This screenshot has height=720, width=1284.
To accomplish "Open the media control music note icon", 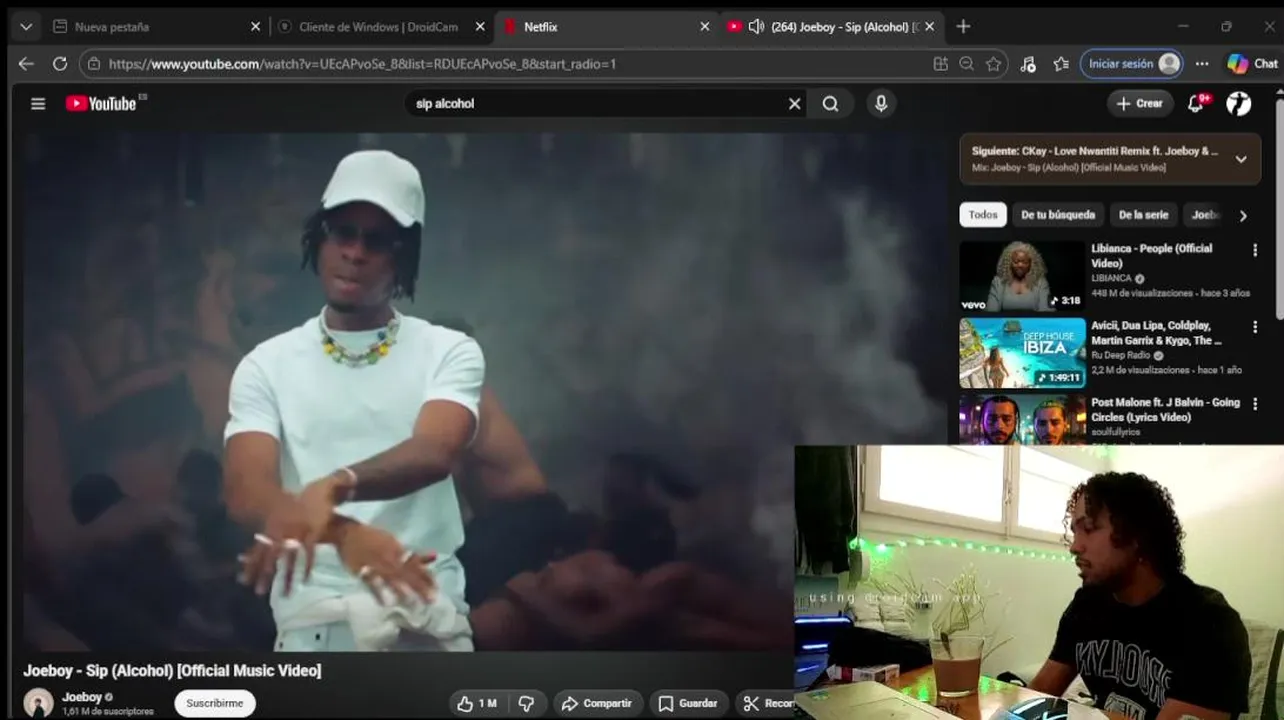I will pos(1028,64).
